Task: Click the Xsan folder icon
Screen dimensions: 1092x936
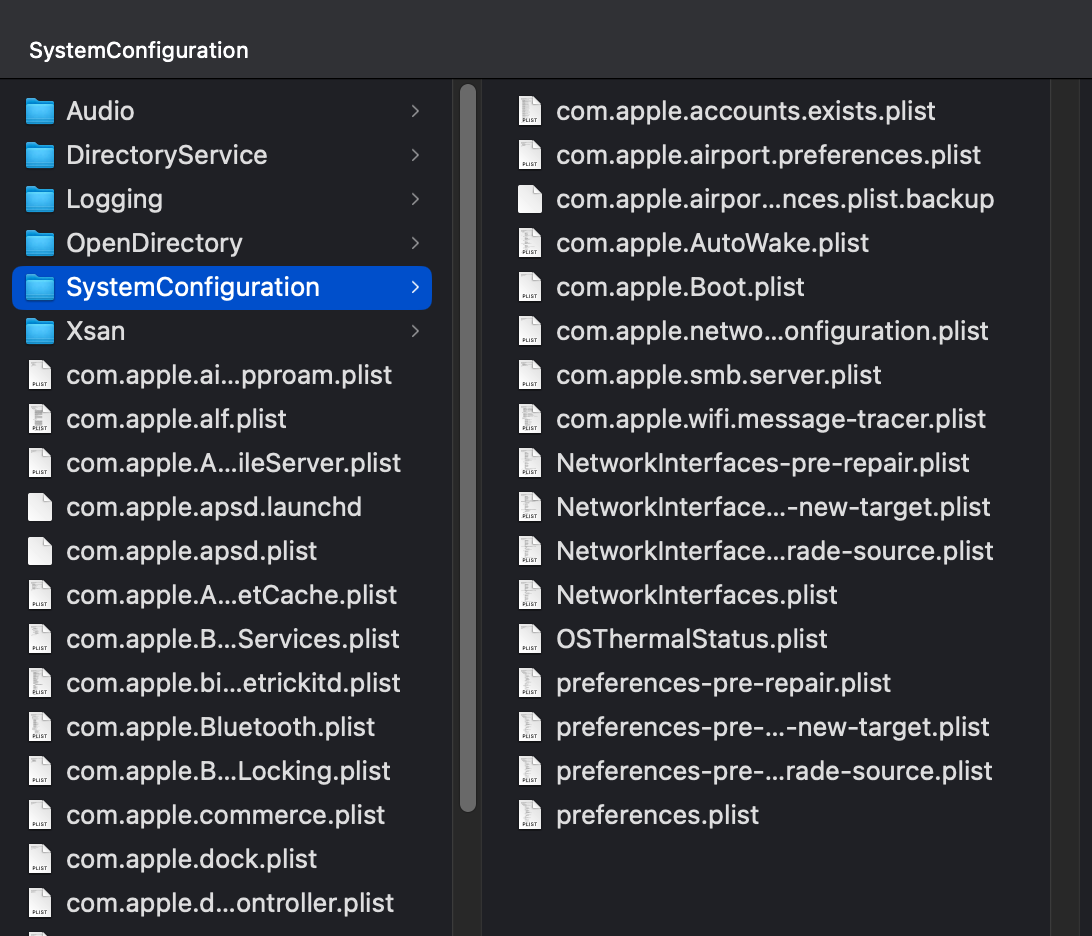Action: pos(40,331)
